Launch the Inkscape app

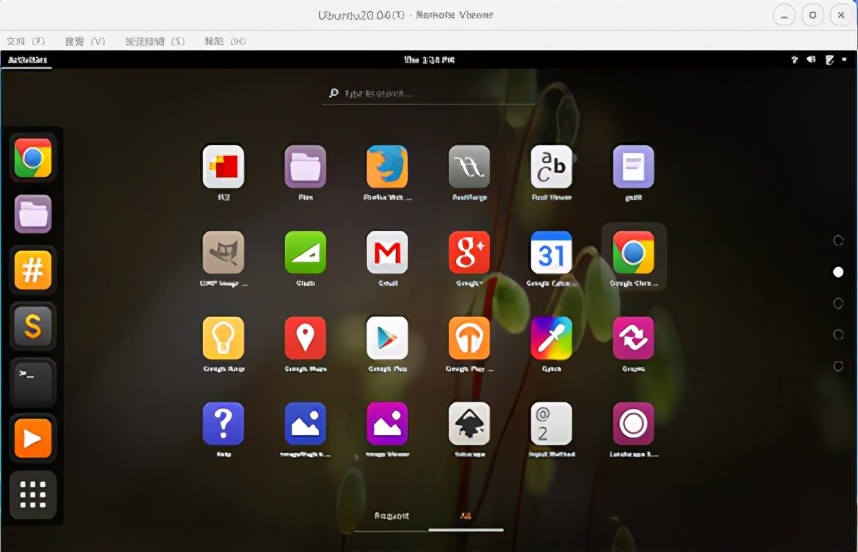[x=469, y=423]
